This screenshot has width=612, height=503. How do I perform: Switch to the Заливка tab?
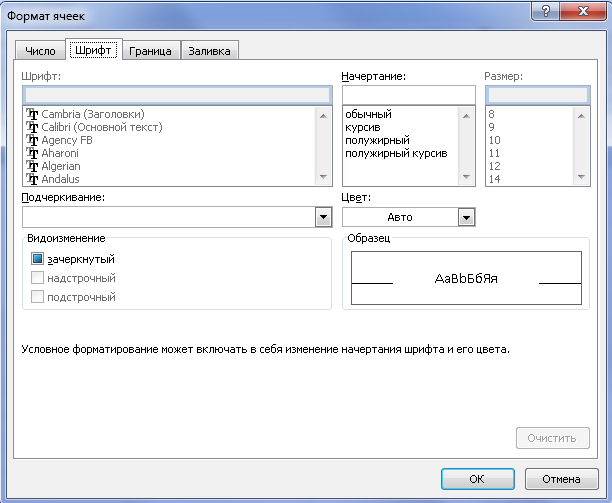coord(210,51)
